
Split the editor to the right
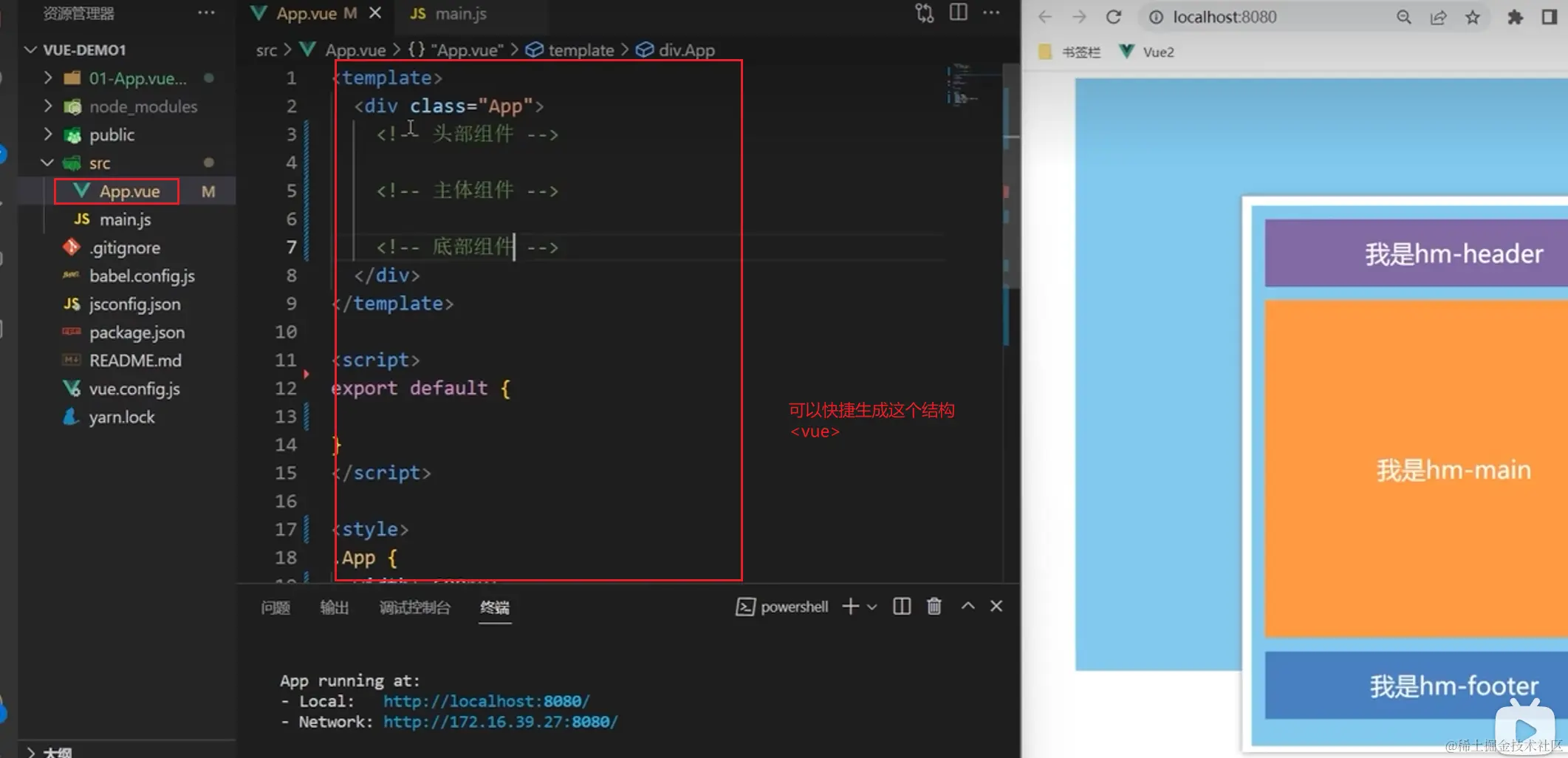pyautogui.click(x=959, y=13)
